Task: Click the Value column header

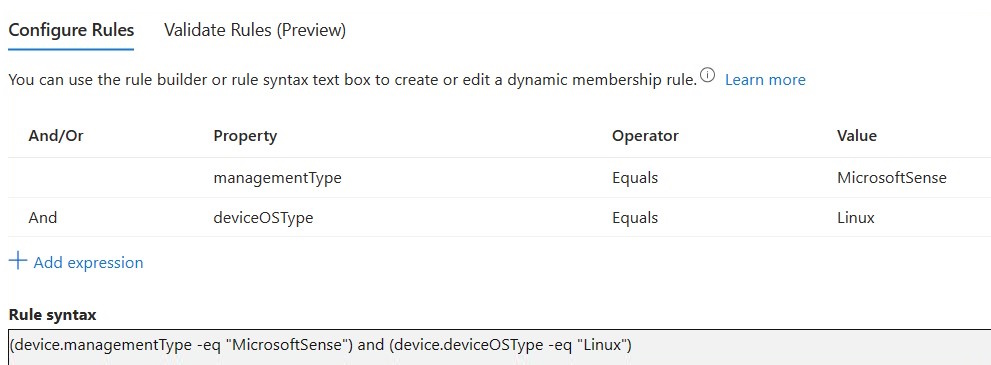Action: (857, 136)
